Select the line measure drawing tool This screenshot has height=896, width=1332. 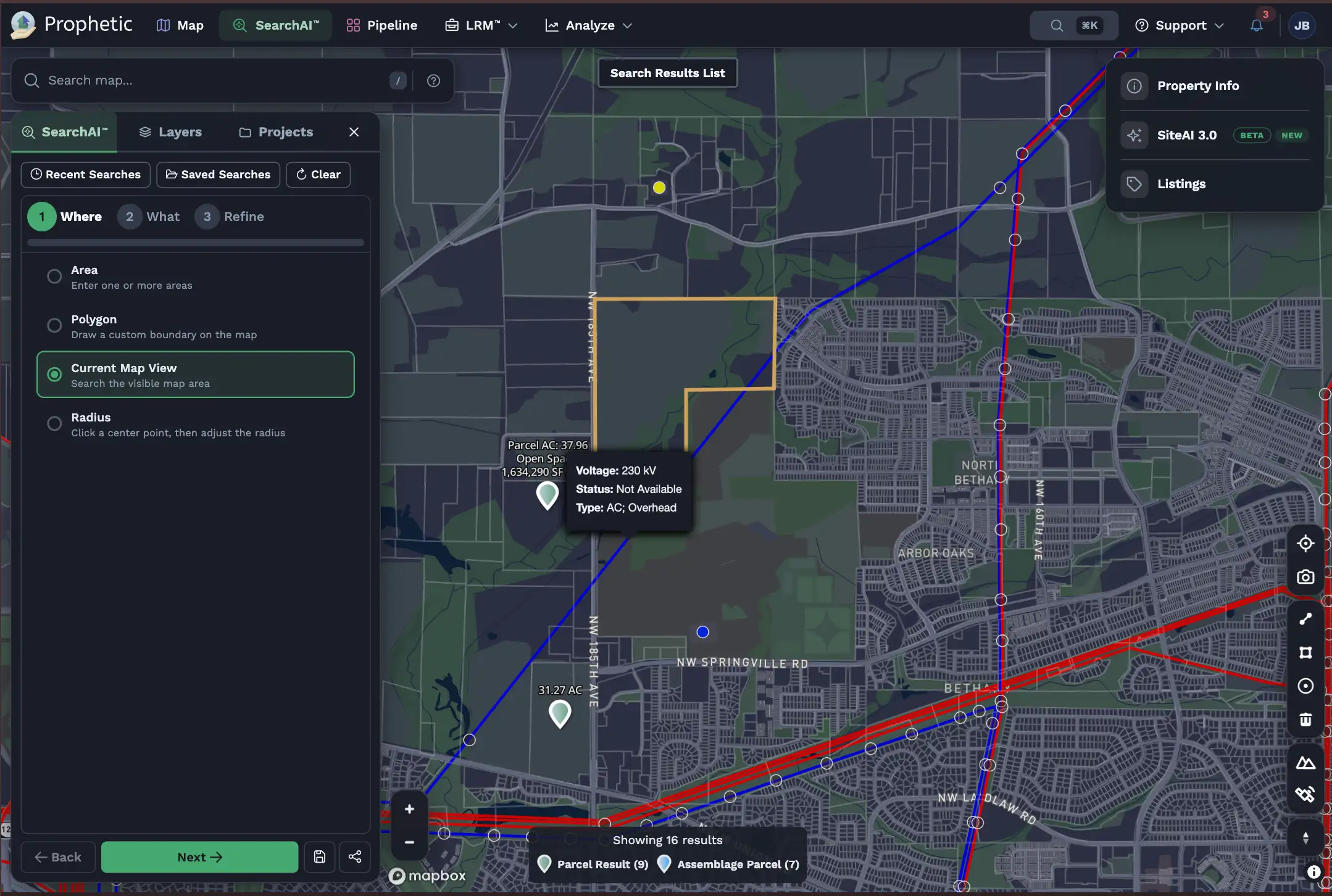click(1305, 619)
